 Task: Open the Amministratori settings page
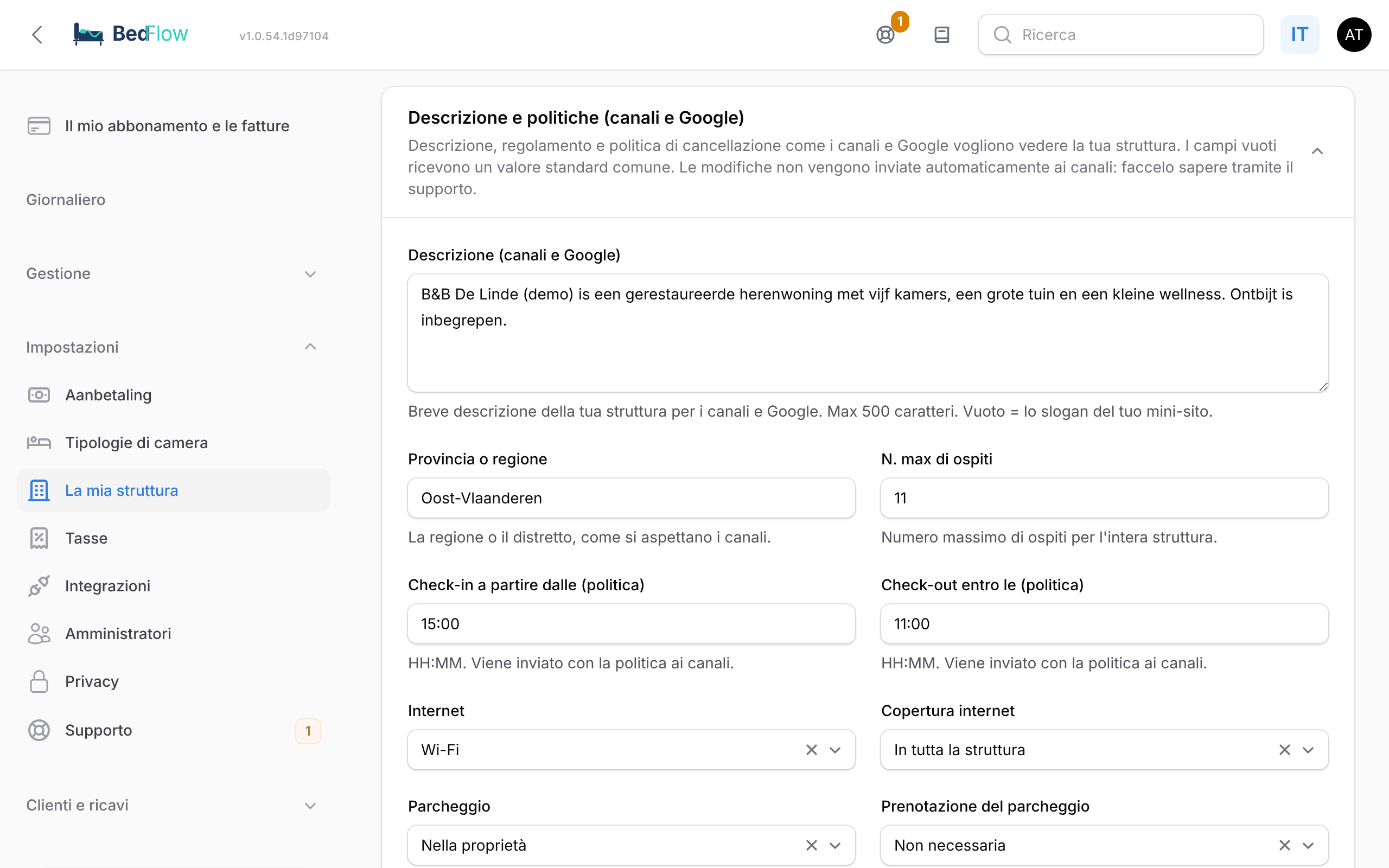[x=173, y=633]
